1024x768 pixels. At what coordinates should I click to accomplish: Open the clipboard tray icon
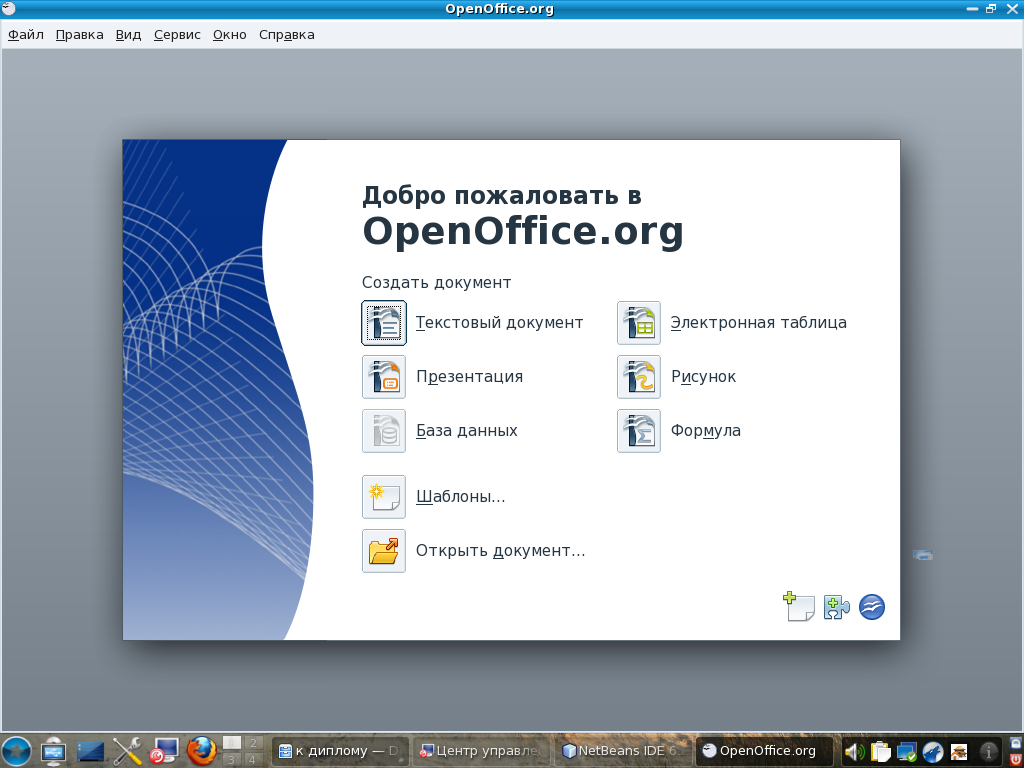880,752
